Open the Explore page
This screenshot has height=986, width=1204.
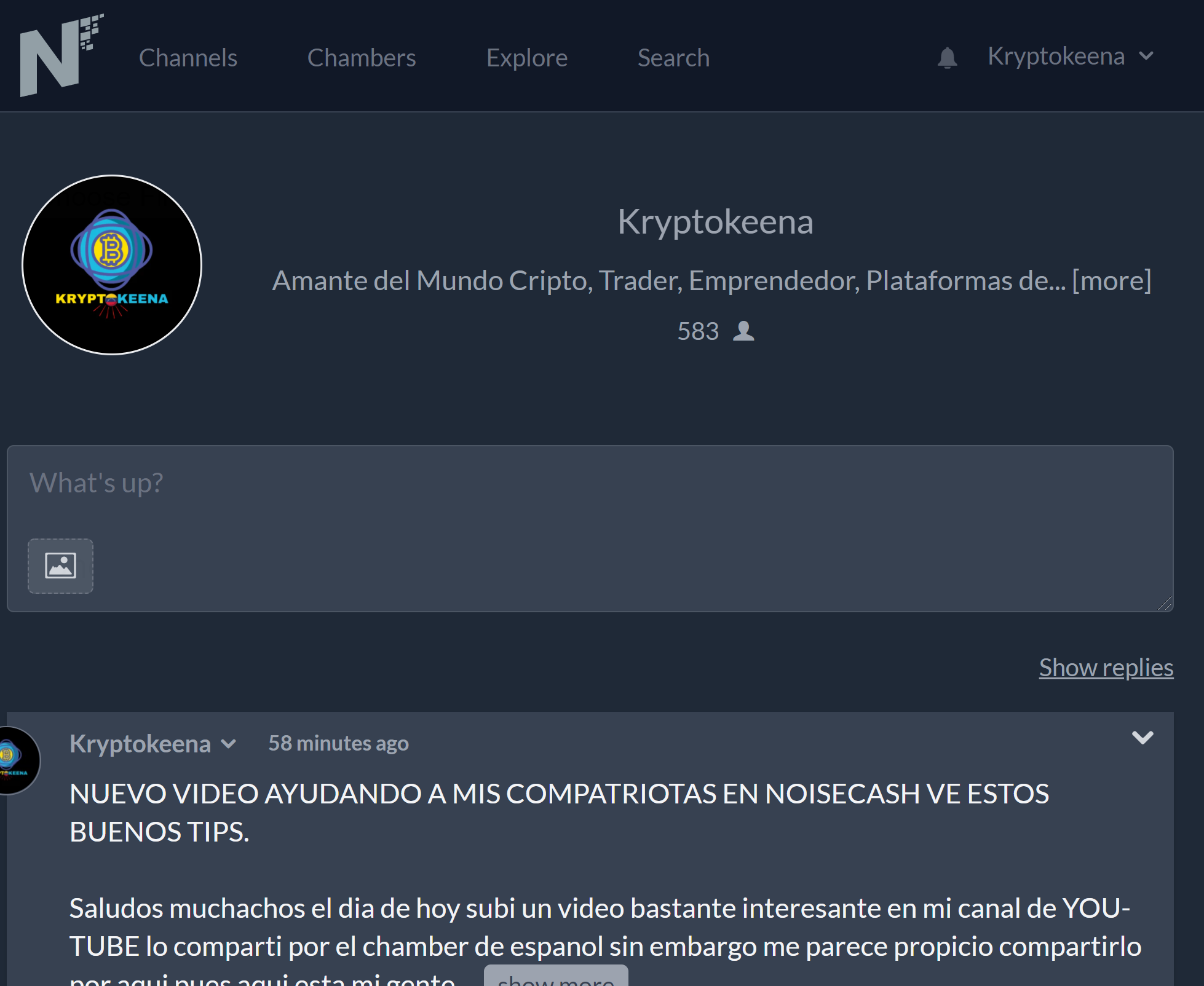527,58
